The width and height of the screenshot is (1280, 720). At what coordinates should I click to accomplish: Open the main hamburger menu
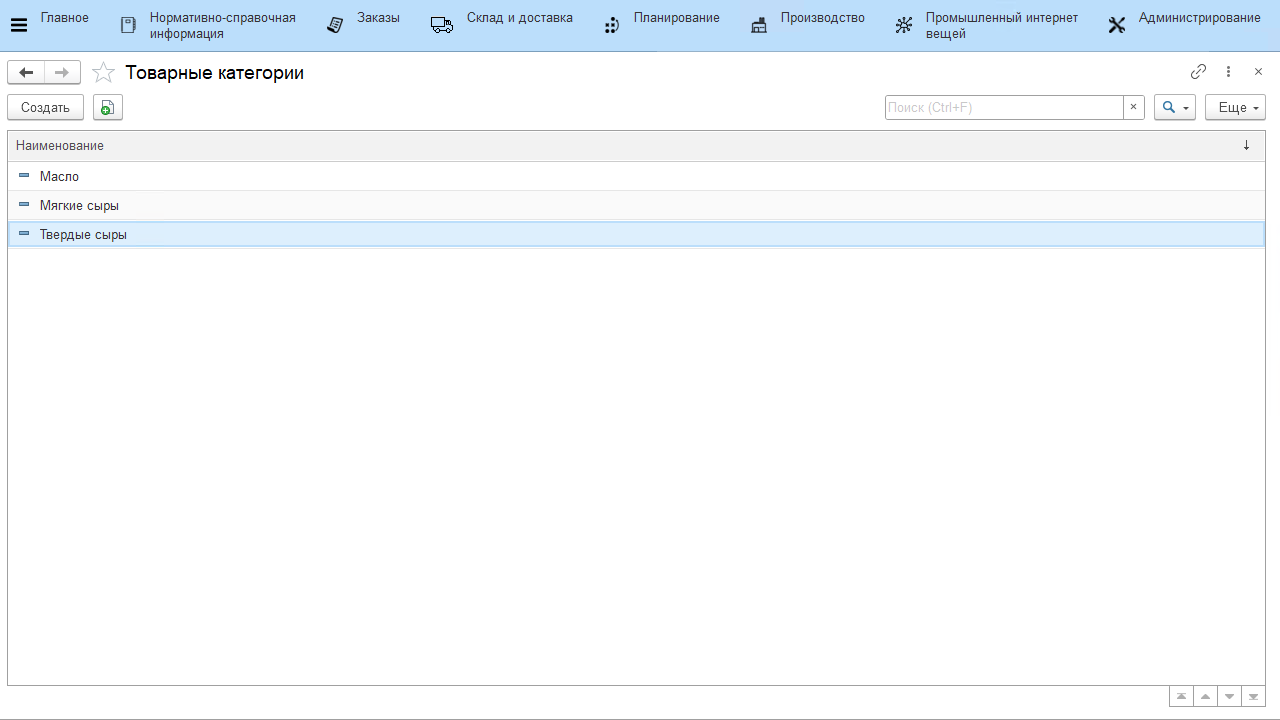(x=18, y=25)
